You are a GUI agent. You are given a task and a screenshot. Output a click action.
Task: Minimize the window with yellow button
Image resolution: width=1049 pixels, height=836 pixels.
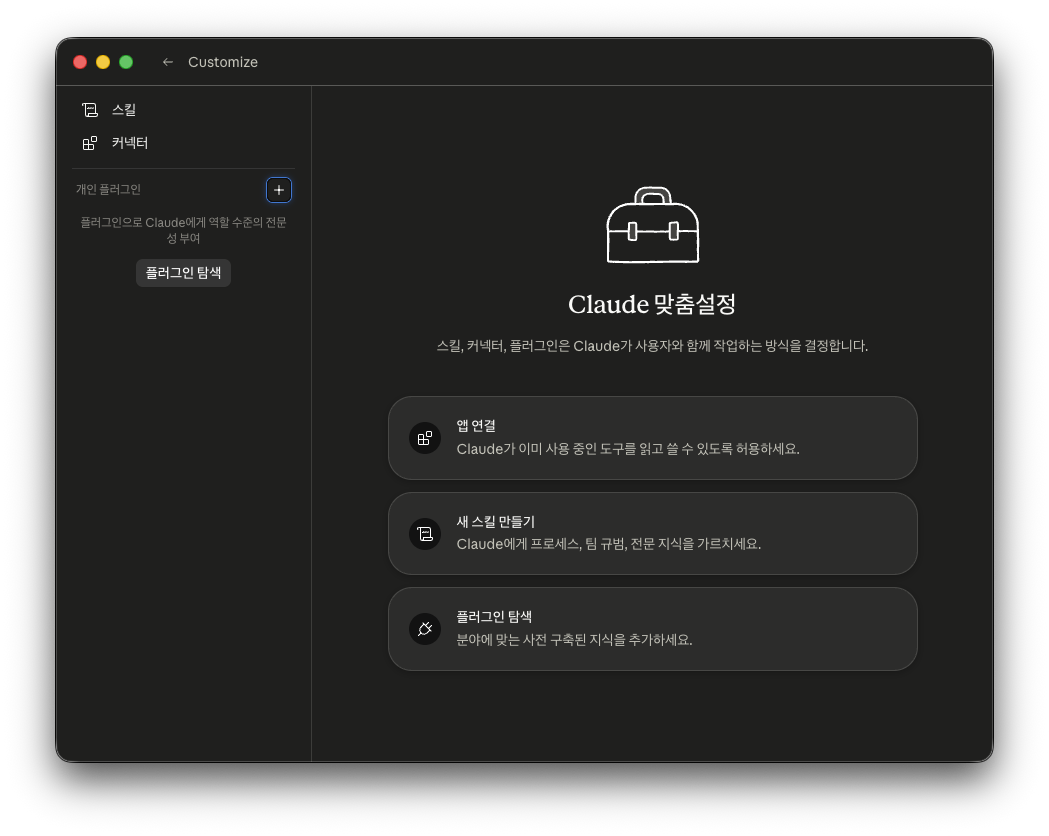[x=103, y=62]
